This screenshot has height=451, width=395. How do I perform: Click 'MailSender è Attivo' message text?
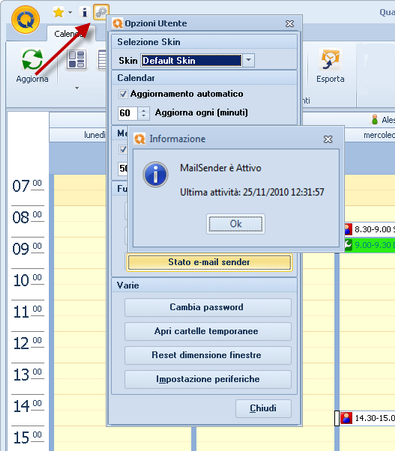pos(221,168)
